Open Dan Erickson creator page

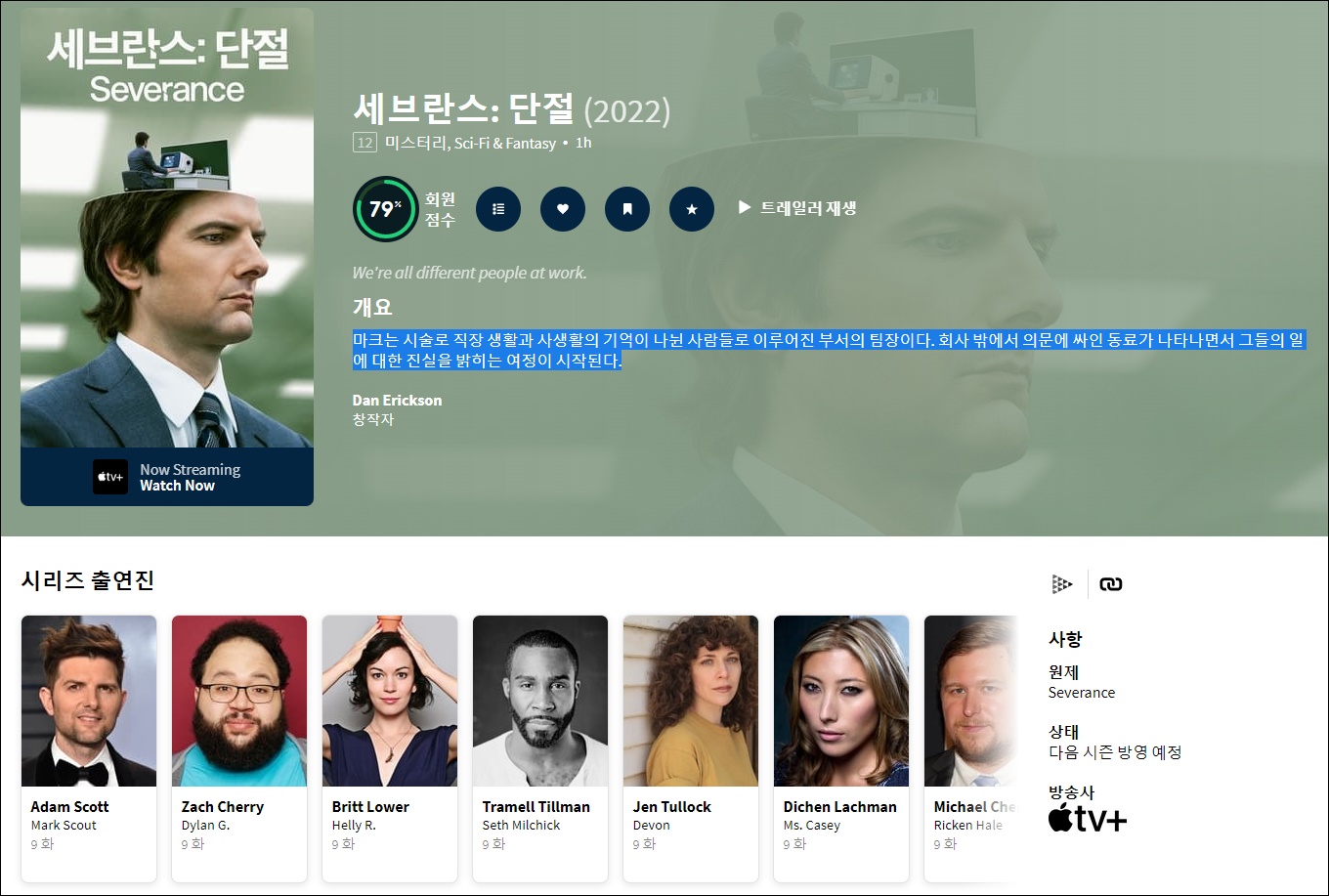[397, 400]
